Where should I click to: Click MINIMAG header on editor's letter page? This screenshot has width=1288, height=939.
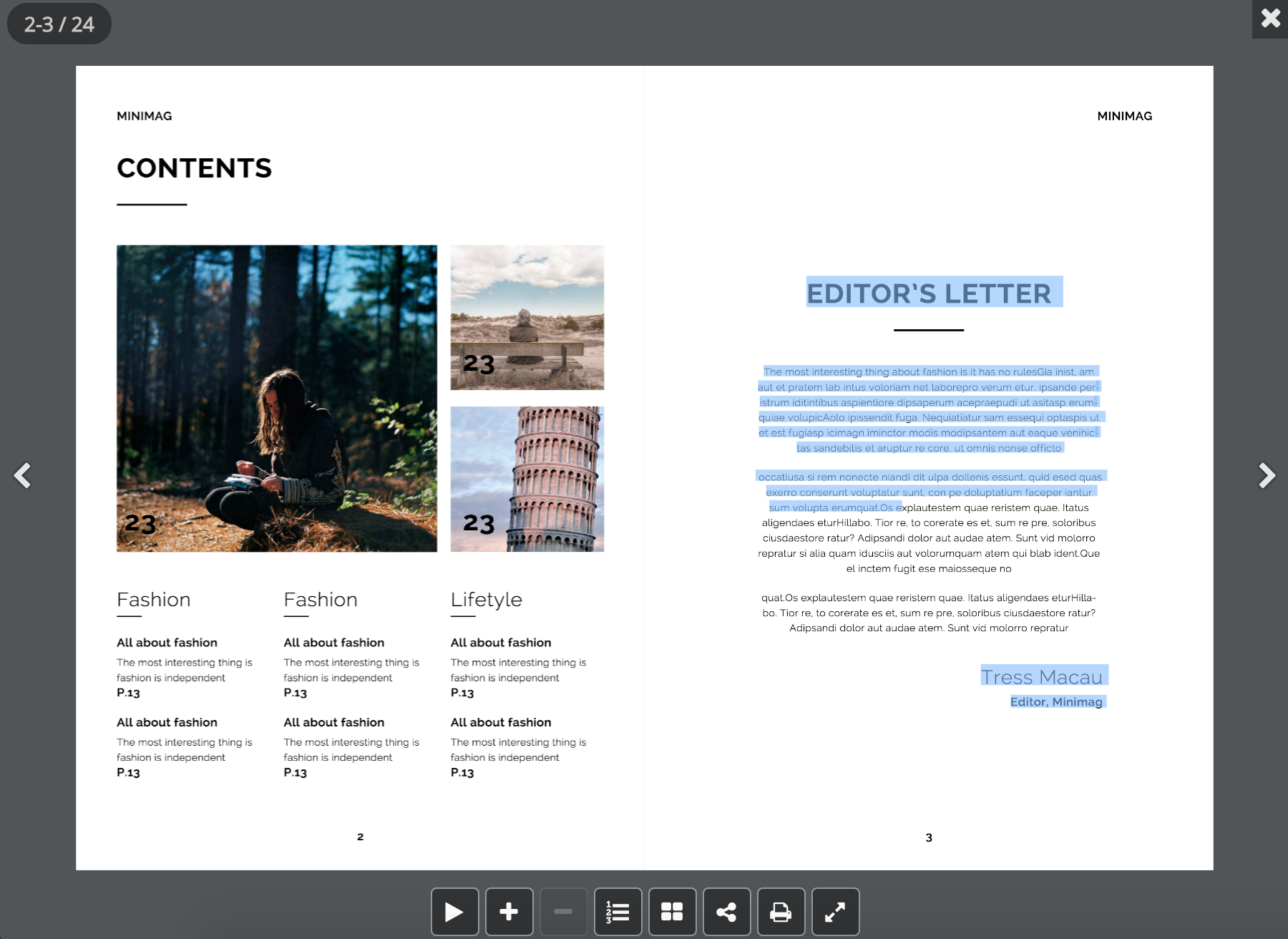1125,116
